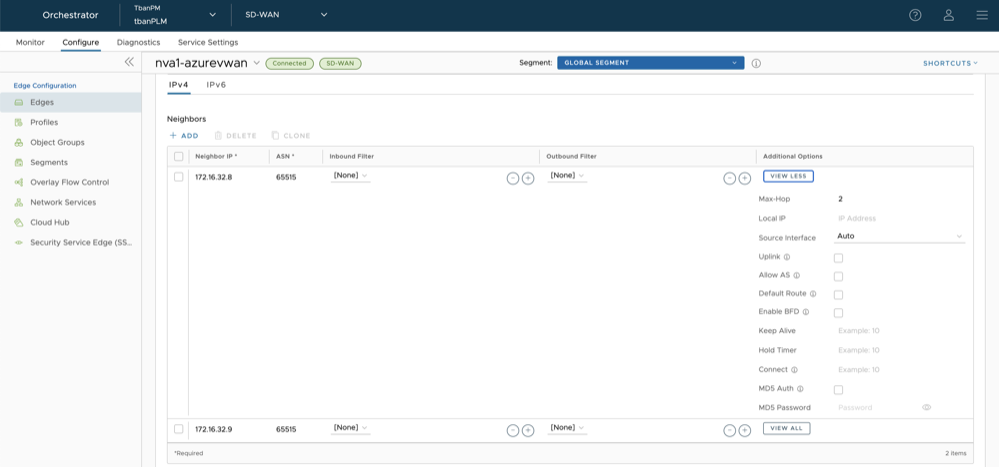Click plus icon for 172.16.32.9 outbound filter
This screenshot has height=467, width=999.
coord(745,430)
